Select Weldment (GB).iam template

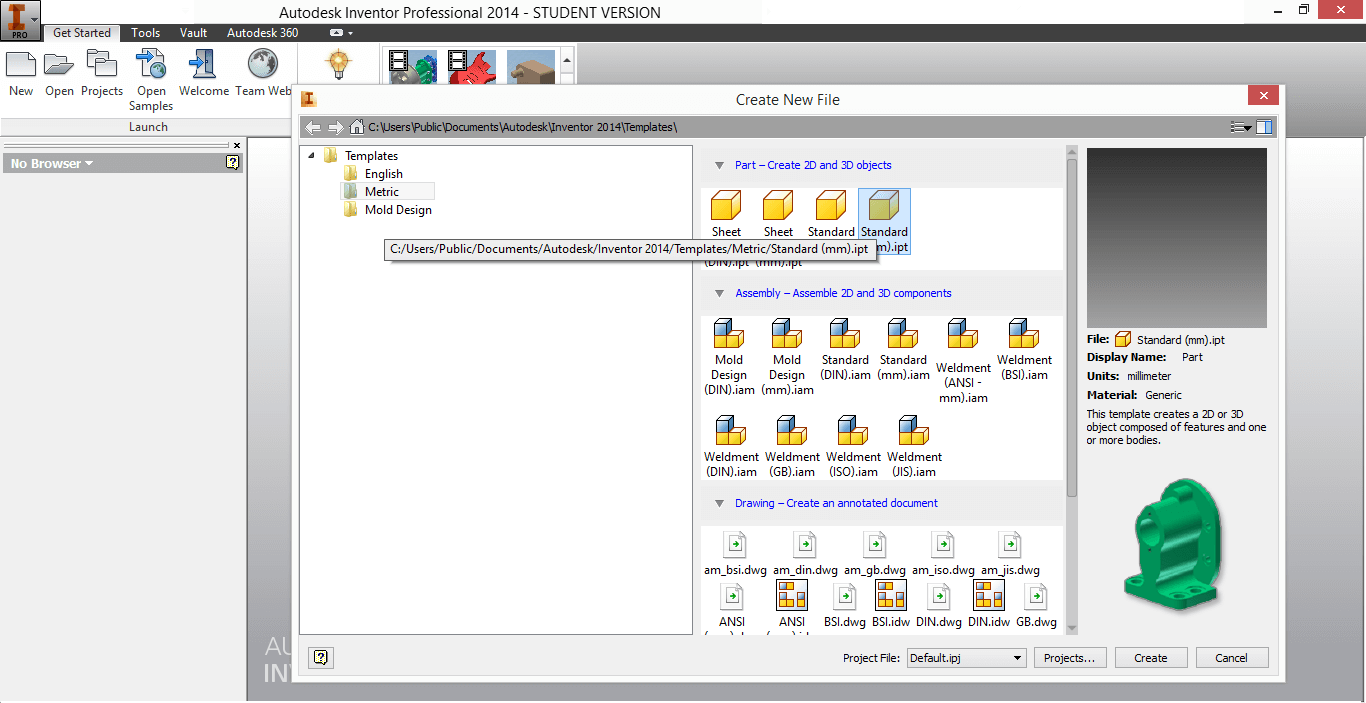point(792,447)
